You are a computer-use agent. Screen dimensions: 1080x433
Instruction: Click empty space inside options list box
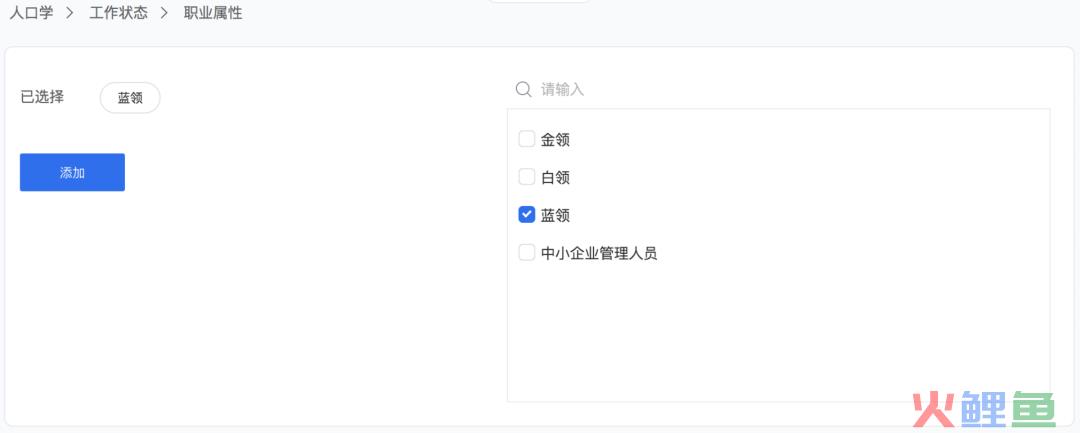778,330
